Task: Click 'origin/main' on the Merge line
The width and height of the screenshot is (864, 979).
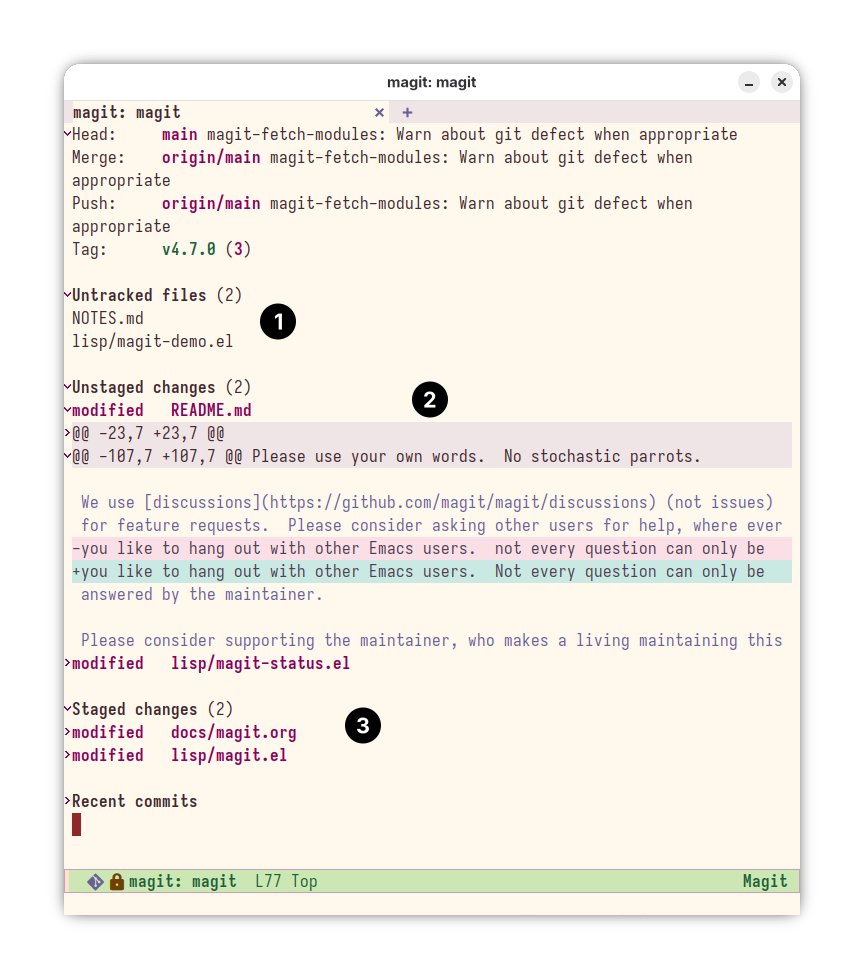Action: 211,157
